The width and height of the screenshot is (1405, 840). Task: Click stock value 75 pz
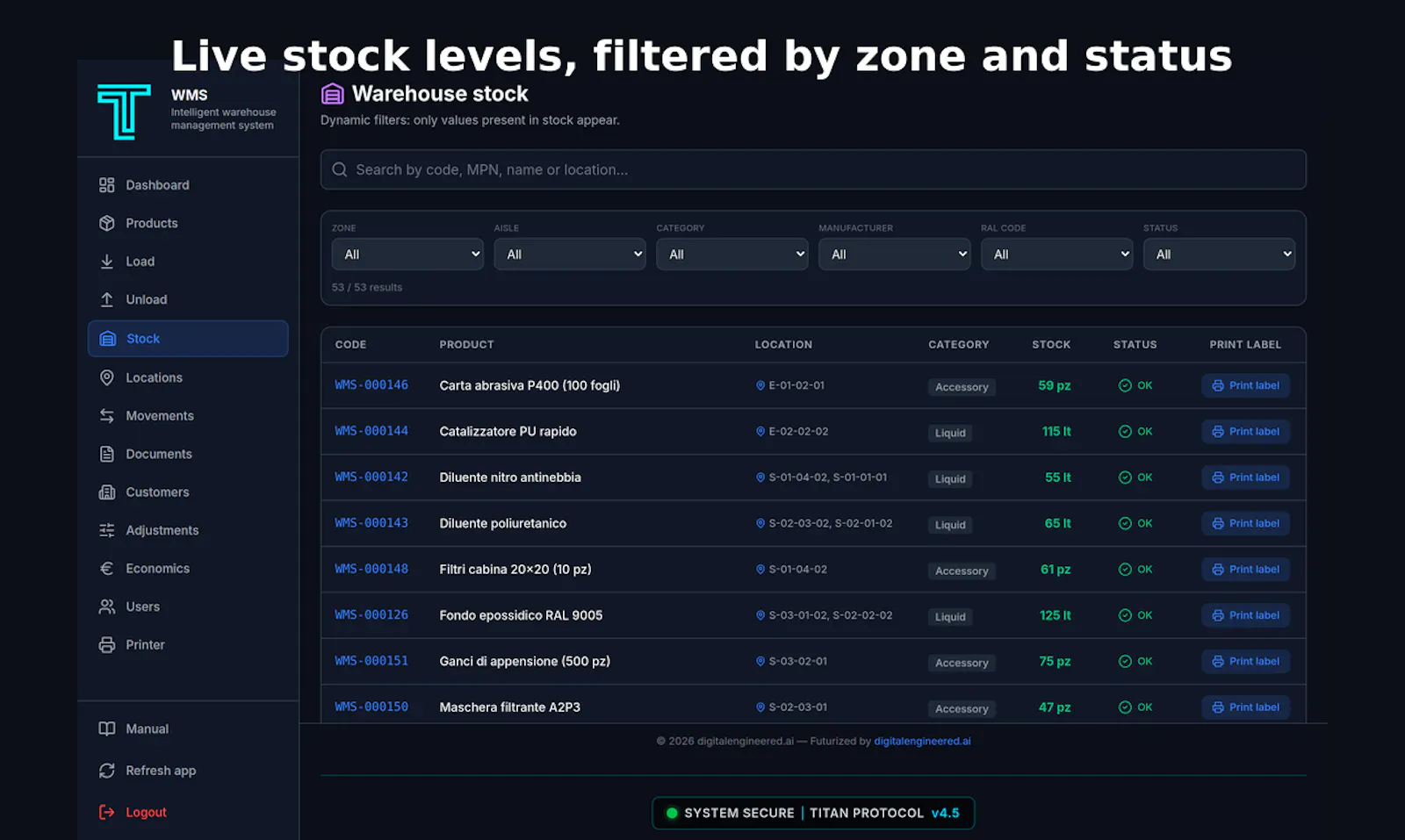click(1055, 662)
